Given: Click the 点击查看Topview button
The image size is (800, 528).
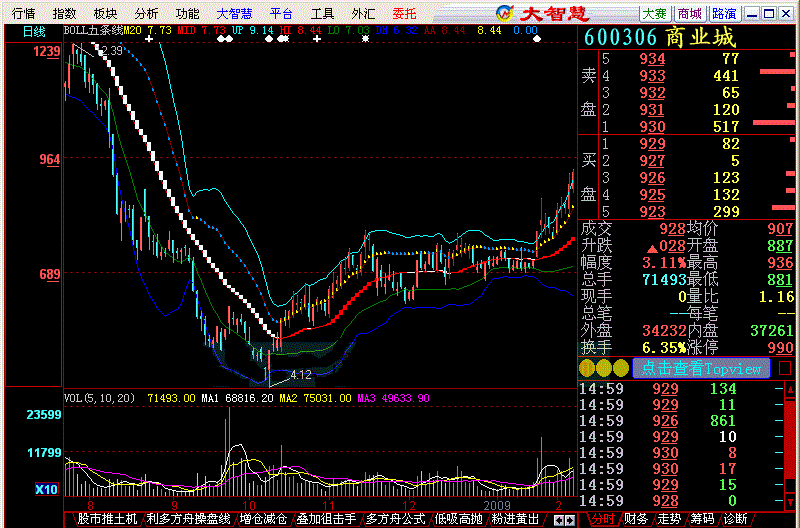Looking at the screenshot, I should (701, 368).
